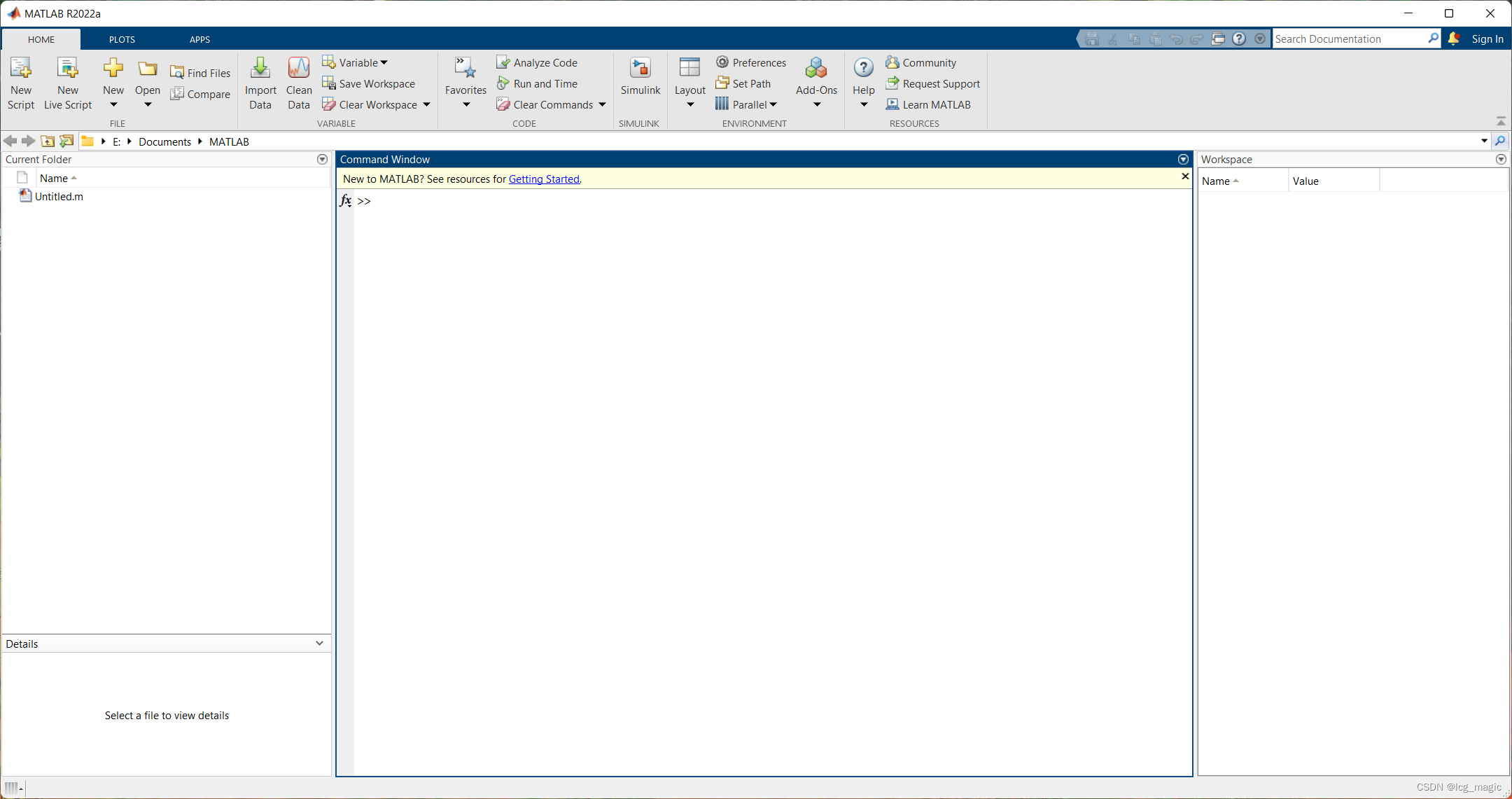Open the Clear Commands dropdown arrow
The height and width of the screenshot is (799, 1512).
[x=602, y=104]
